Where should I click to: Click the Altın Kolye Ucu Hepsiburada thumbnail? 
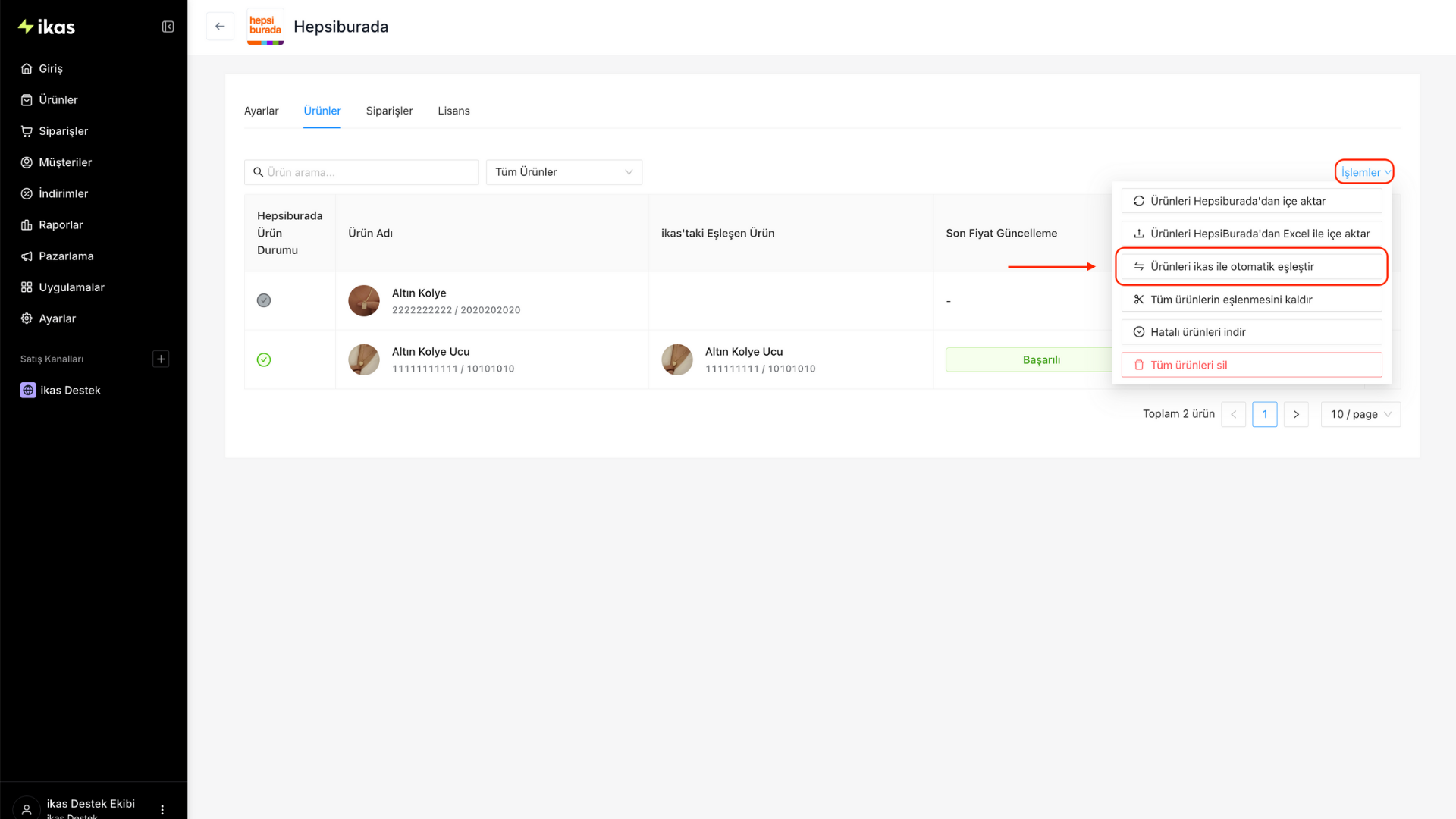[x=364, y=359]
